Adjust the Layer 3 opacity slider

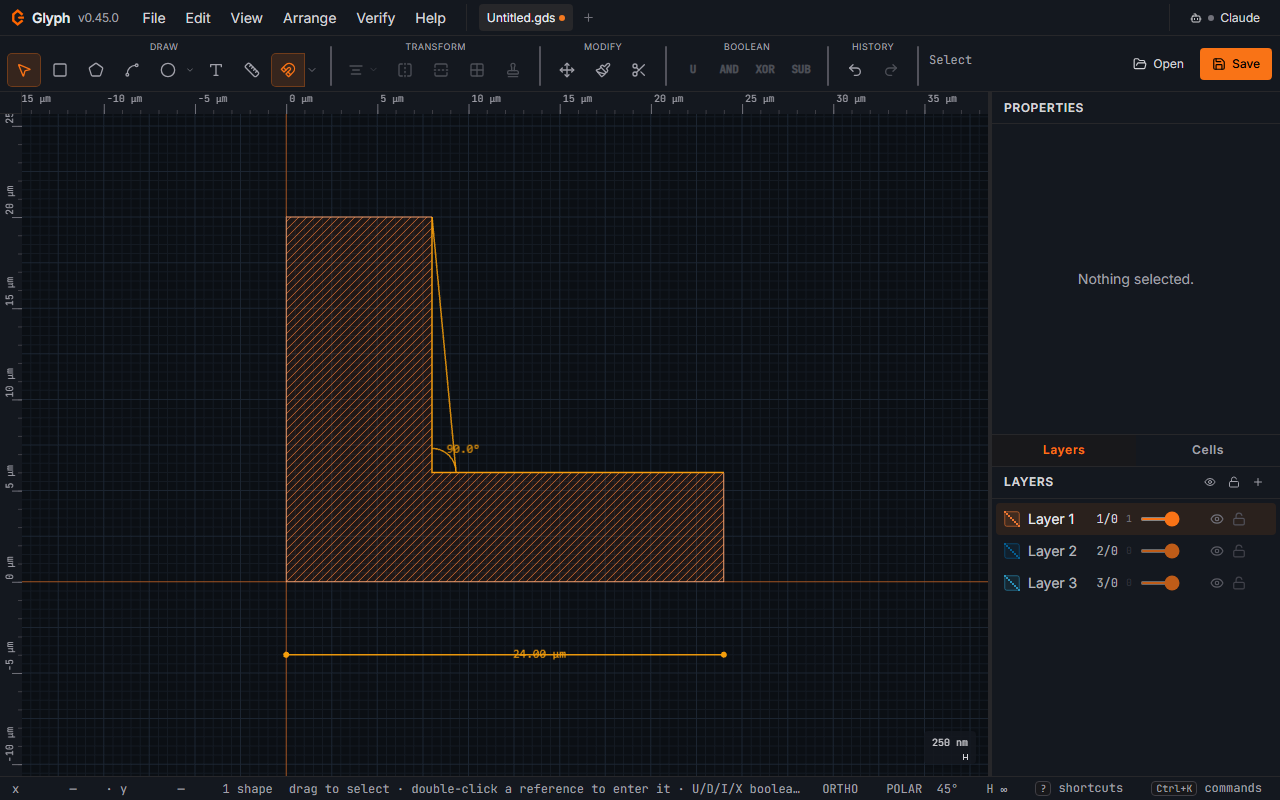point(1160,583)
